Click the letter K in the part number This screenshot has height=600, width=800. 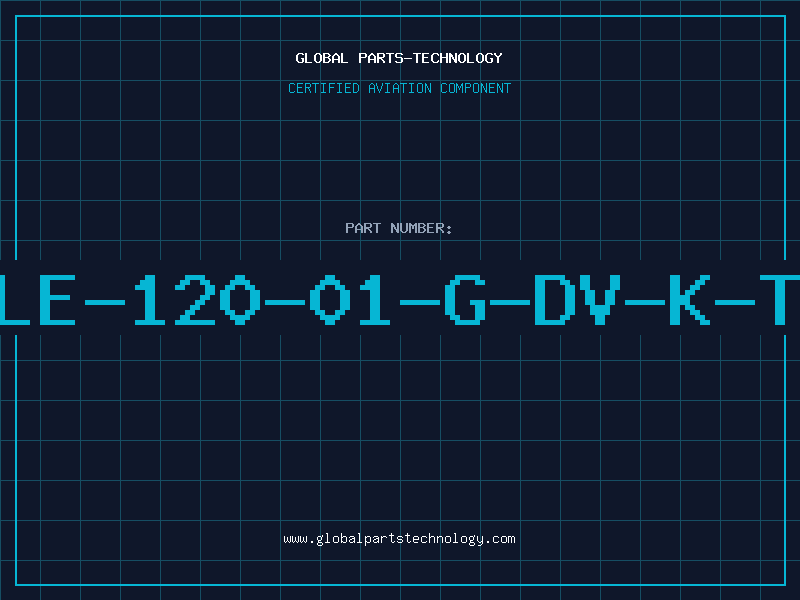(x=690, y=299)
